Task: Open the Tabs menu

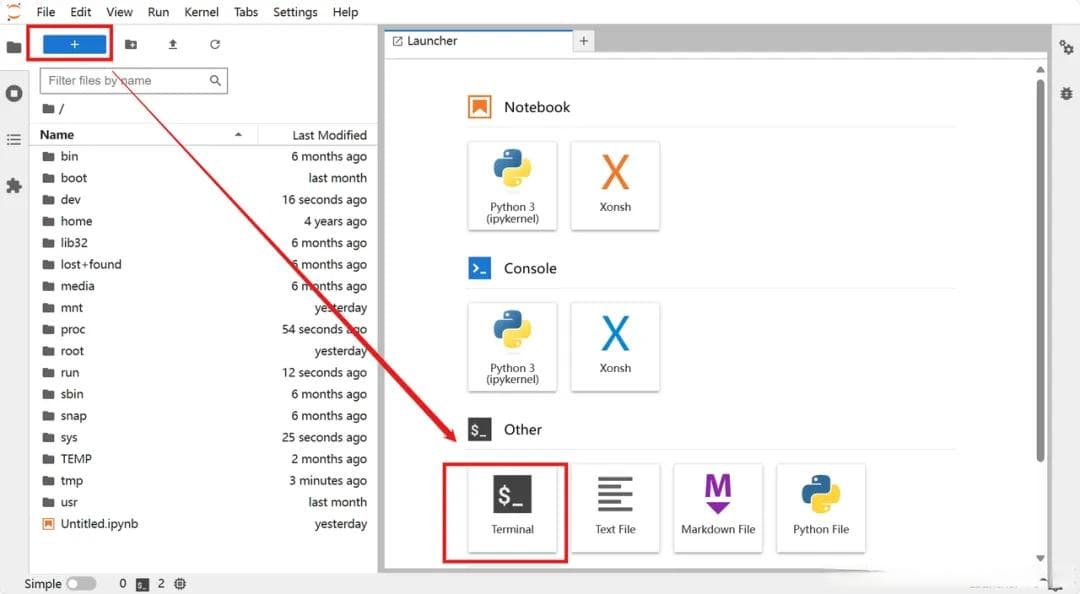Action: [246, 12]
